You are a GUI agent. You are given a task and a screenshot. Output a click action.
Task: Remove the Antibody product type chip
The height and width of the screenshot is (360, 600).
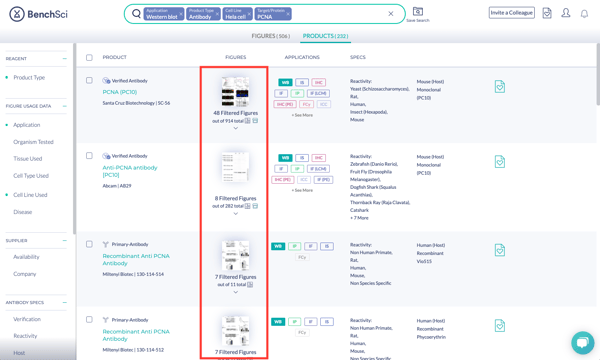point(217,14)
